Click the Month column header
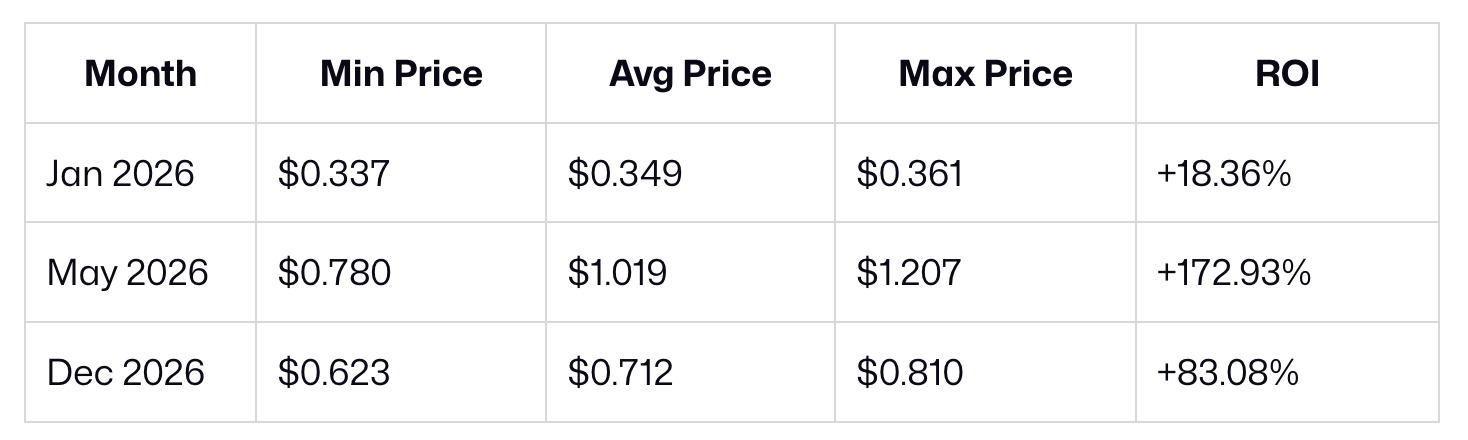The height and width of the screenshot is (440, 1468). (x=140, y=74)
